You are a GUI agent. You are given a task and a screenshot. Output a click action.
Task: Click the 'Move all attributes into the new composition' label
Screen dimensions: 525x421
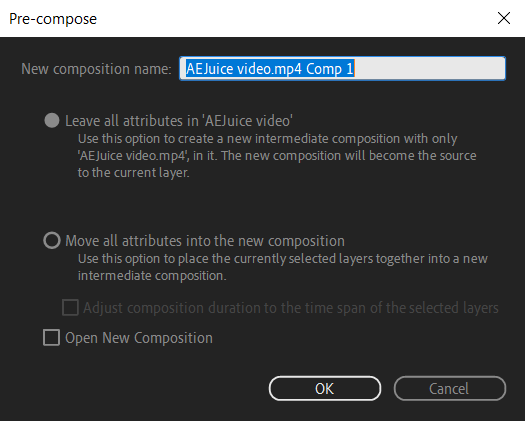205,241
